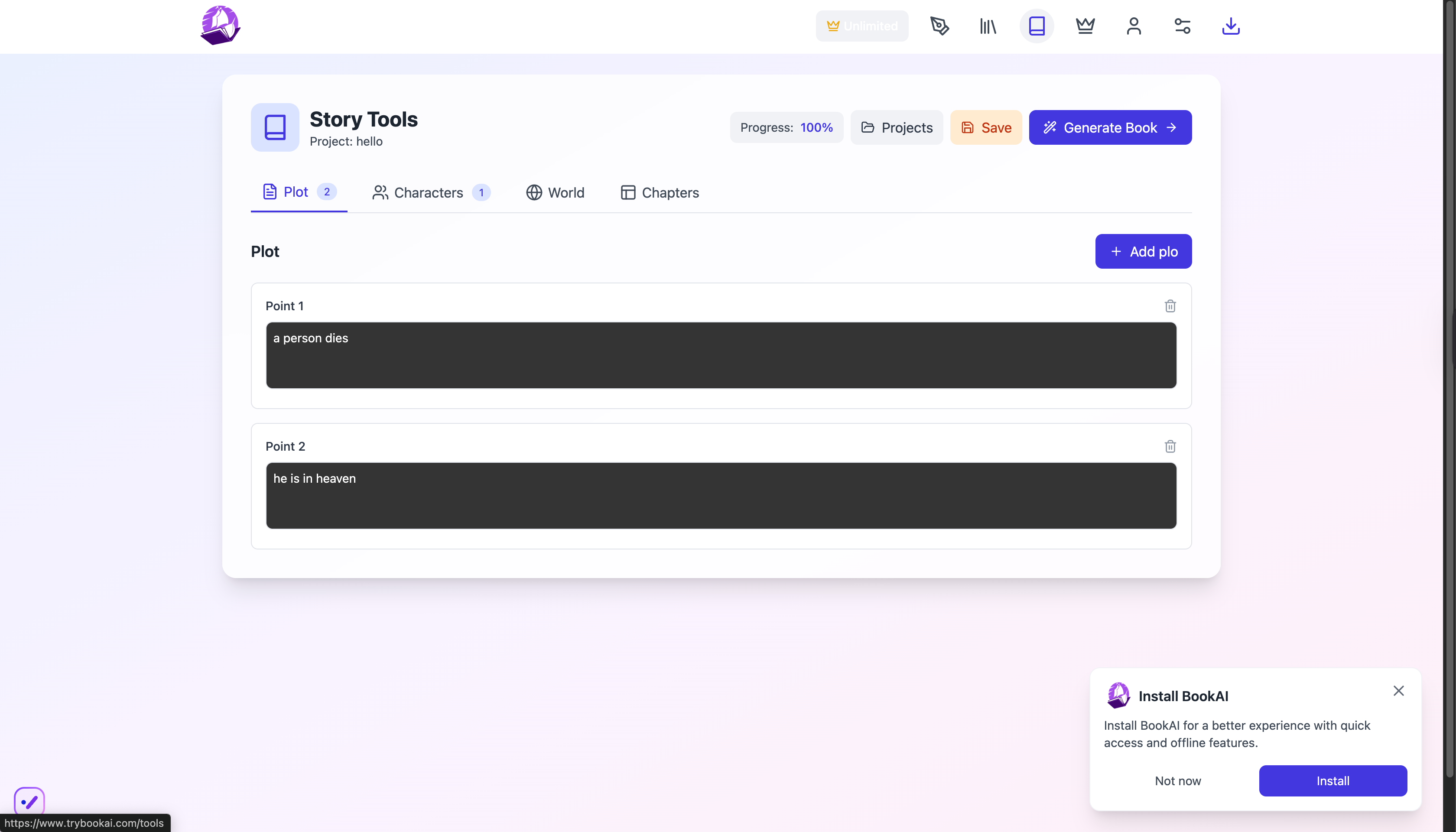Viewport: 1456px width, 832px height.
Task: Click the Generate Book button
Action: tap(1110, 127)
